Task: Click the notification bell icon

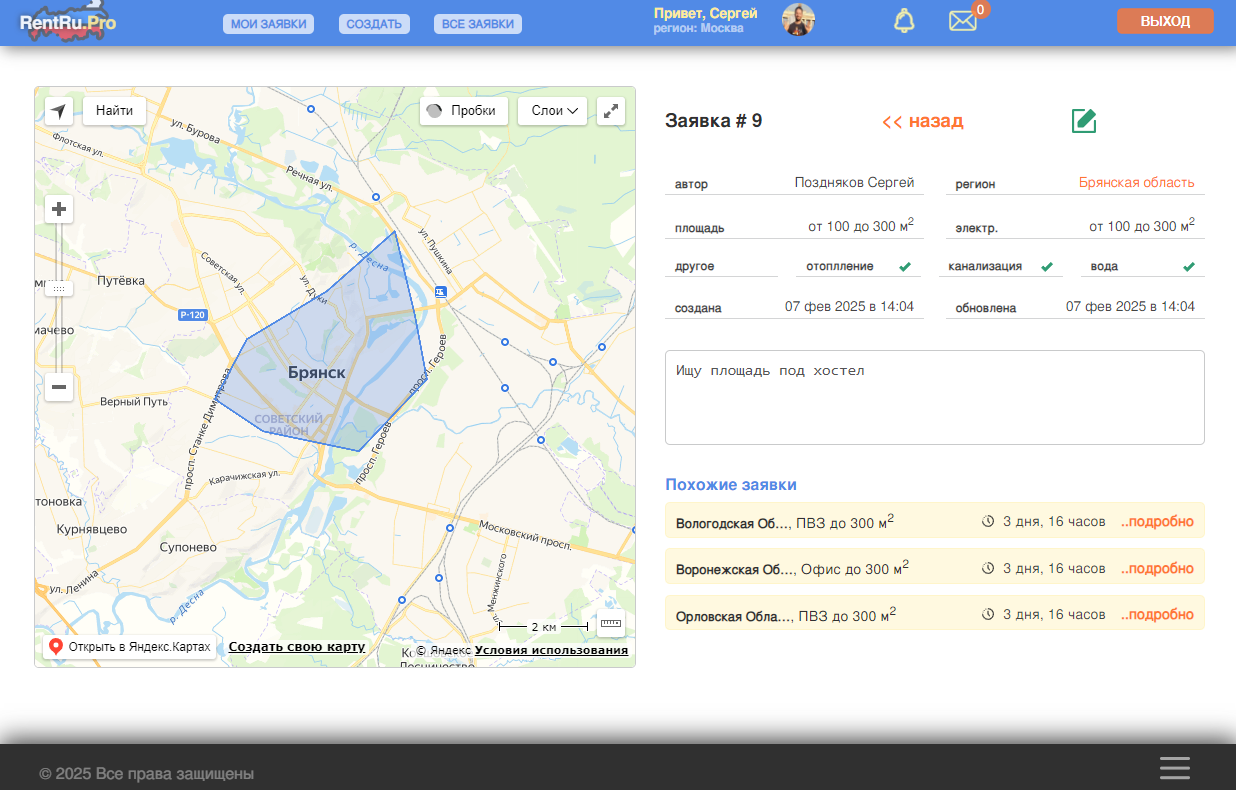Action: click(x=904, y=20)
